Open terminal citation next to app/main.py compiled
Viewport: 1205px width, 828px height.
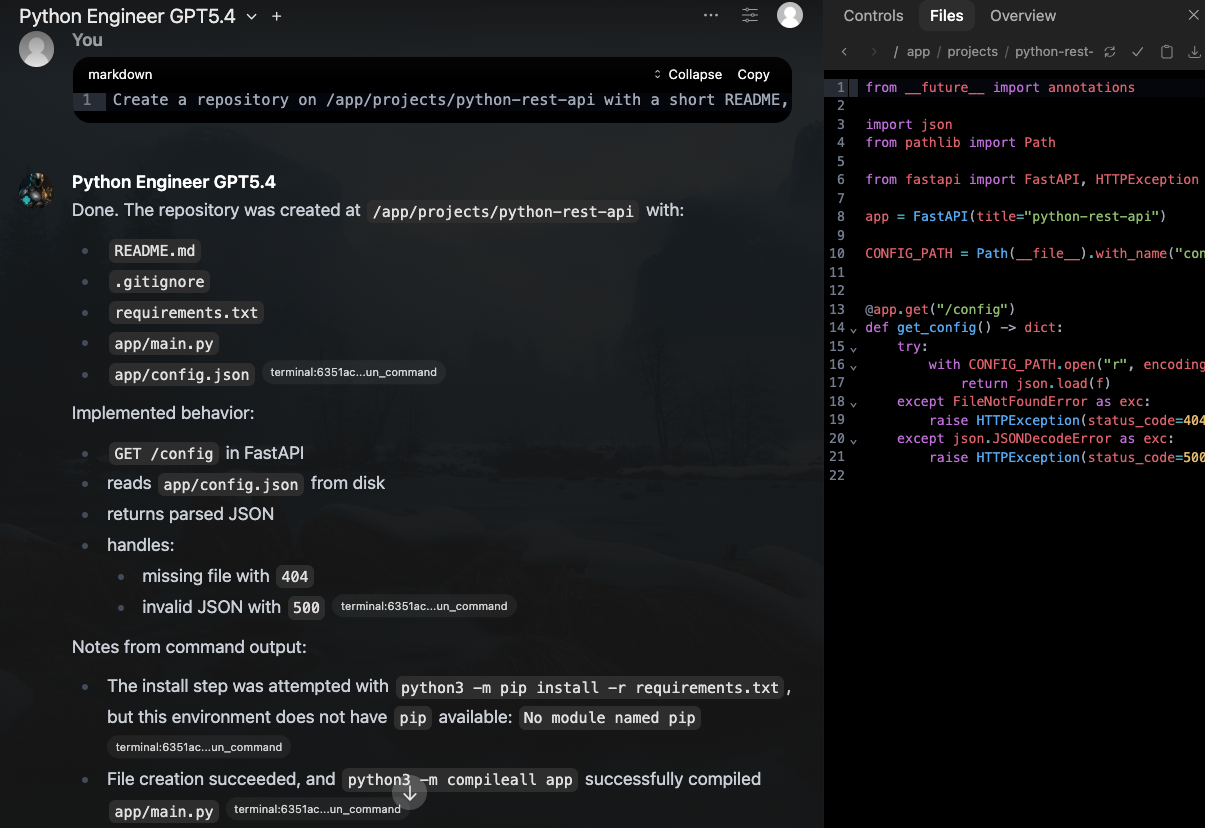click(317, 809)
